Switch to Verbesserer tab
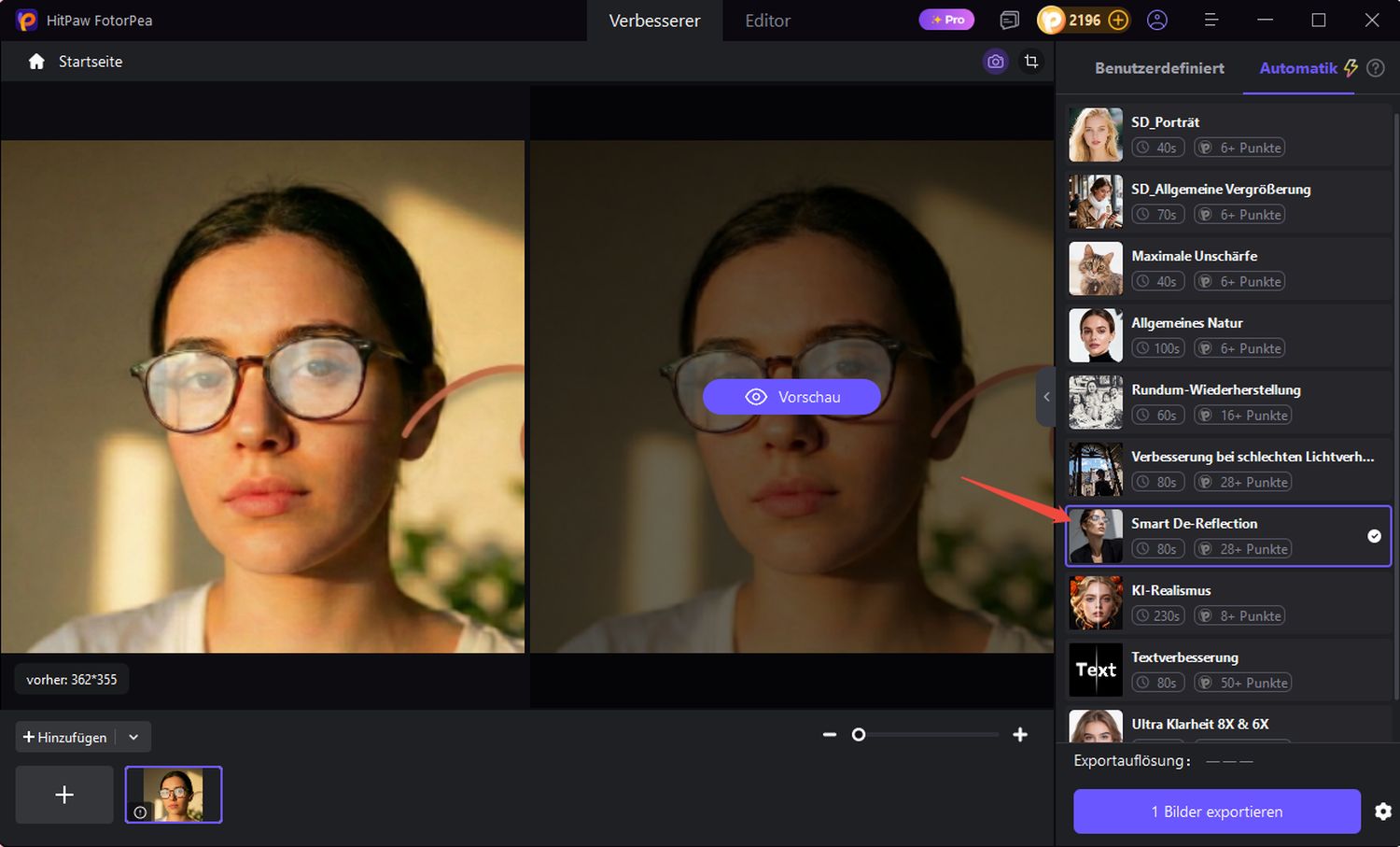Screen dimensions: 1400x847 [654, 21]
